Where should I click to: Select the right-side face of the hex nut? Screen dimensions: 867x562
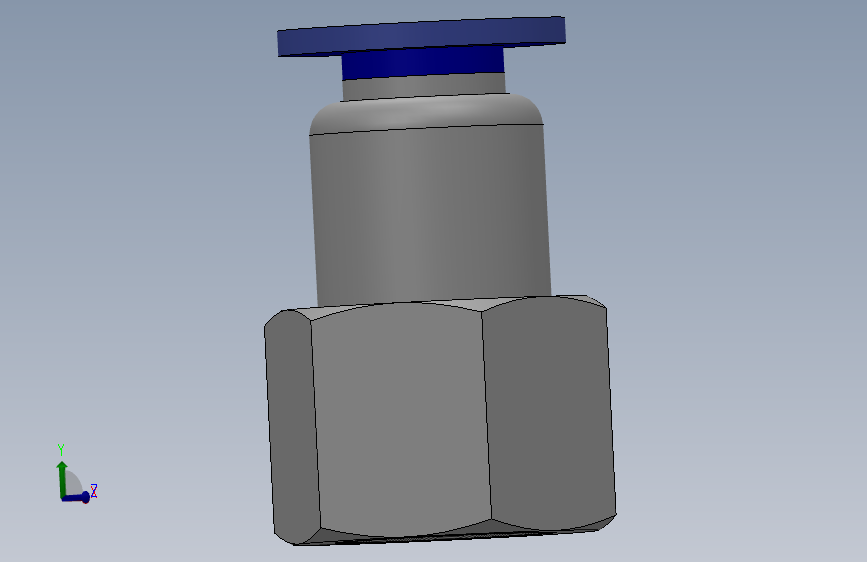550,412
